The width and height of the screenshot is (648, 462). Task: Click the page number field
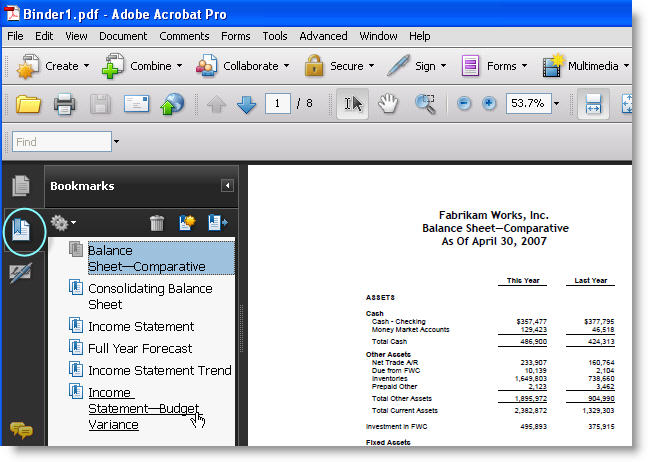coord(277,103)
